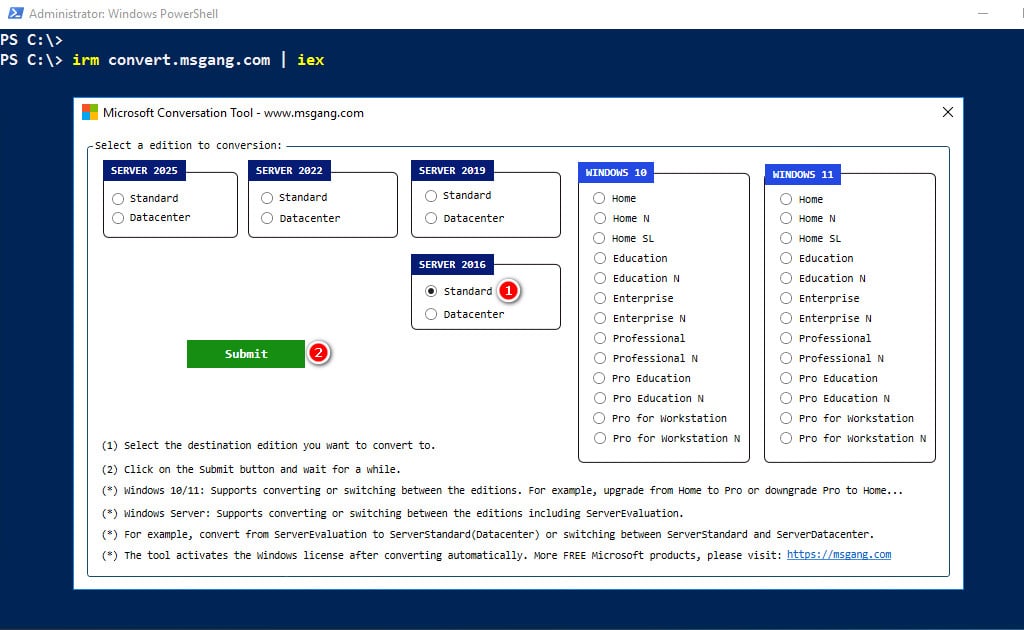This screenshot has width=1024, height=630.
Task: Click the 'convert from ServerEvaluation' example note
Action: point(488,534)
